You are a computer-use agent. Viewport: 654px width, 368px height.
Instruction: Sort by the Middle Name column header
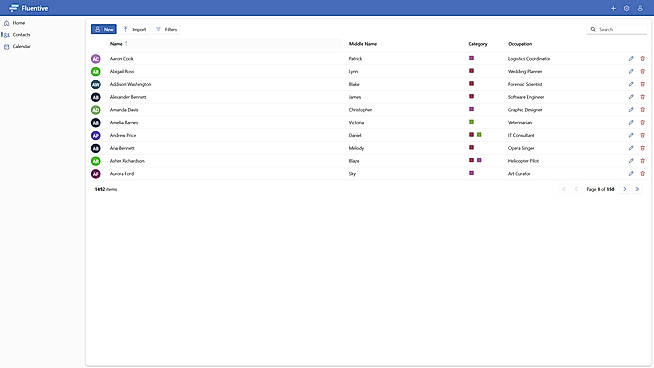pos(362,44)
